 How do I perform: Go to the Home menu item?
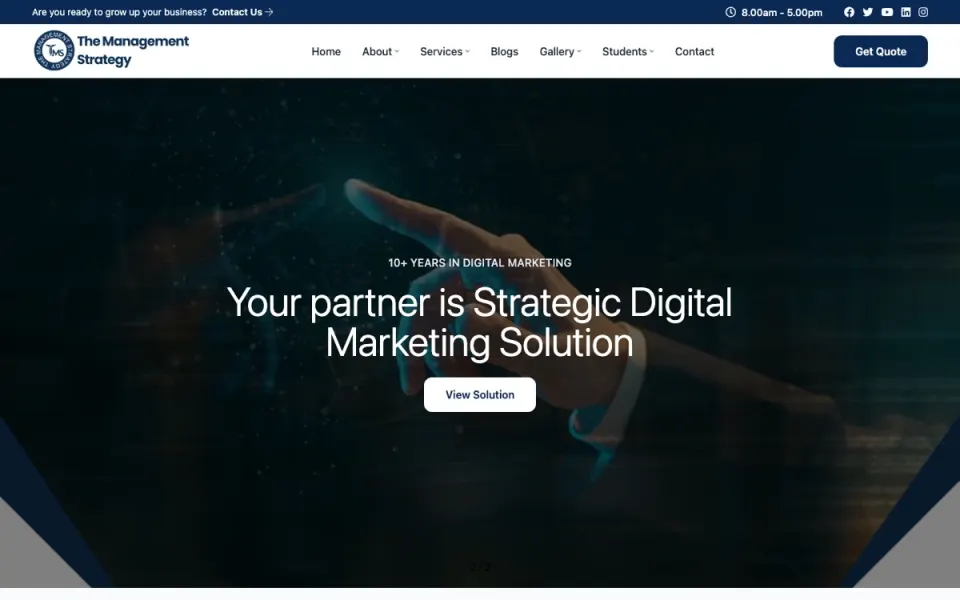(x=326, y=51)
